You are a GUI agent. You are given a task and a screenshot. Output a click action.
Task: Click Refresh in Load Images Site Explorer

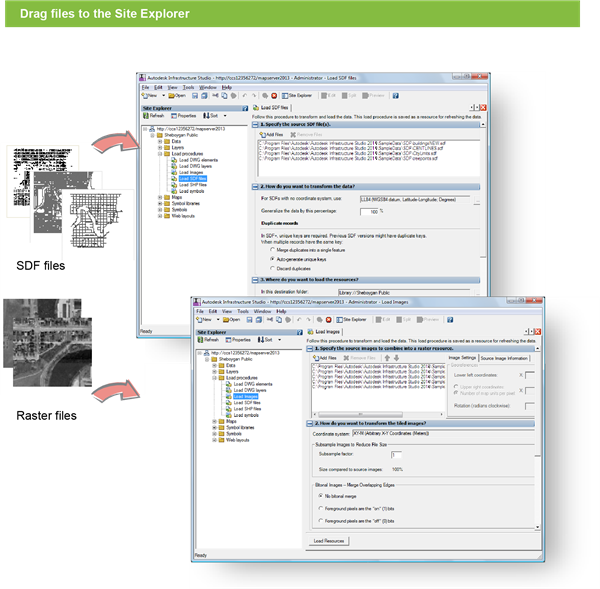208,339
